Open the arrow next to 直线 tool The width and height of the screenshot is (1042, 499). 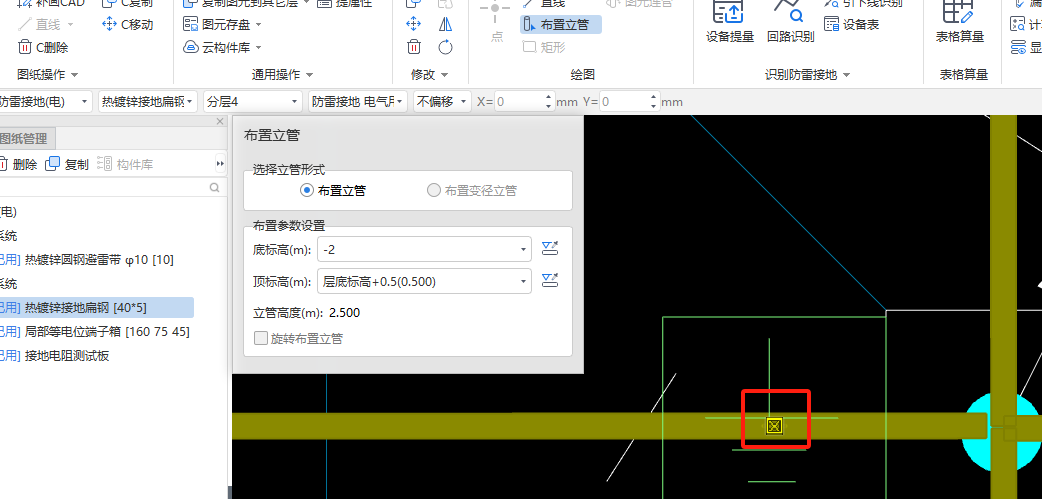tap(70, 25)
